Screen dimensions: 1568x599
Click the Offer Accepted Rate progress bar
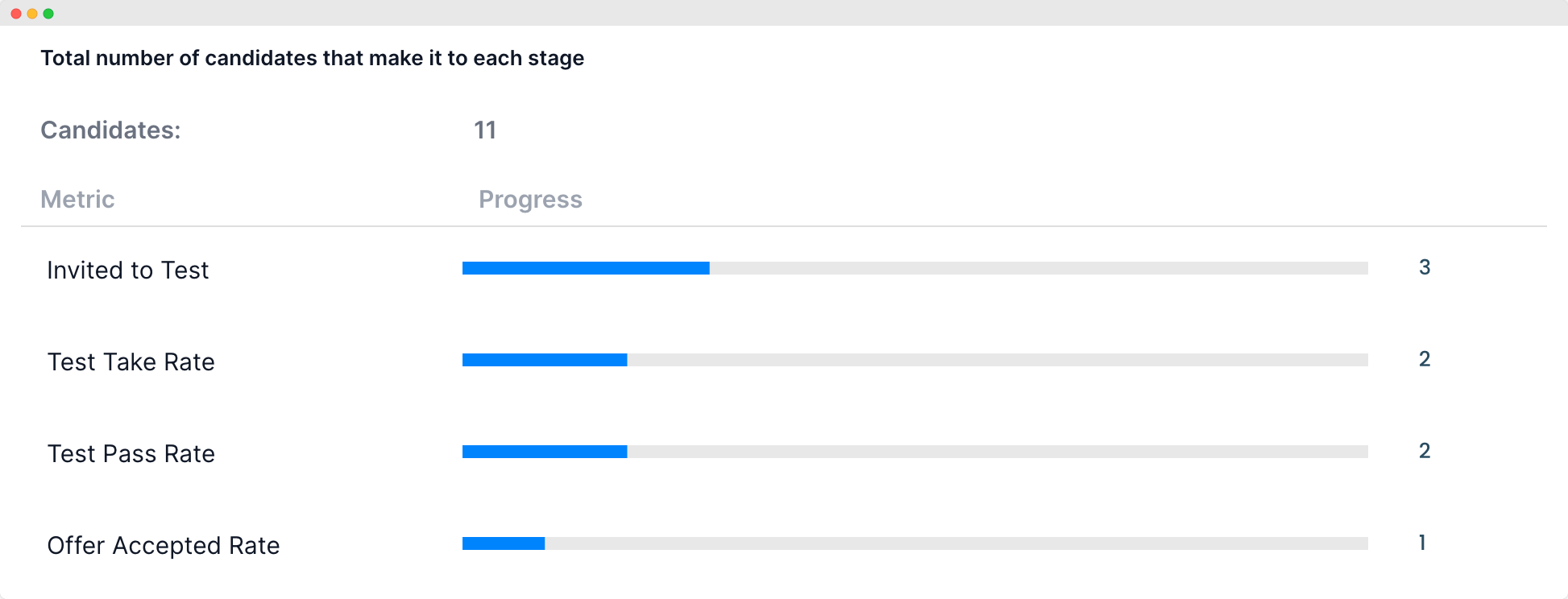(915, 543)
